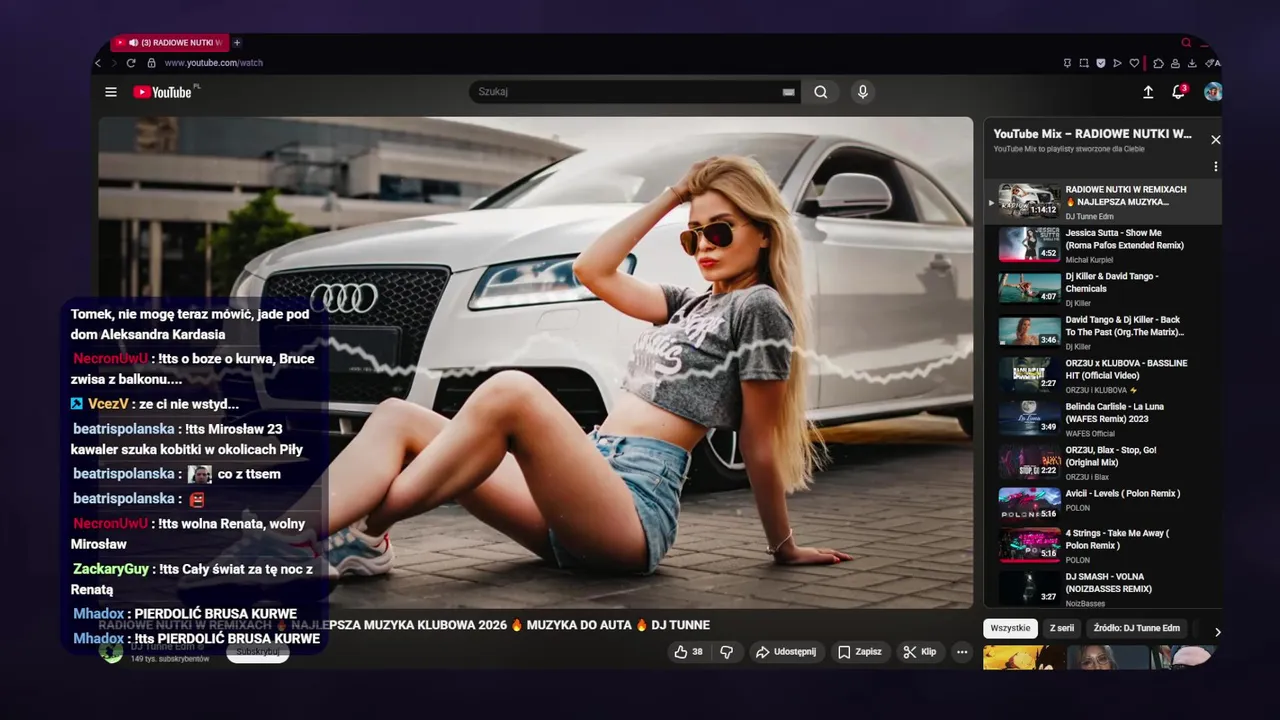The height and width of the screenshot is (720, 1280).
Task: Open the account avatar menu
Action: click(1212, 92)
